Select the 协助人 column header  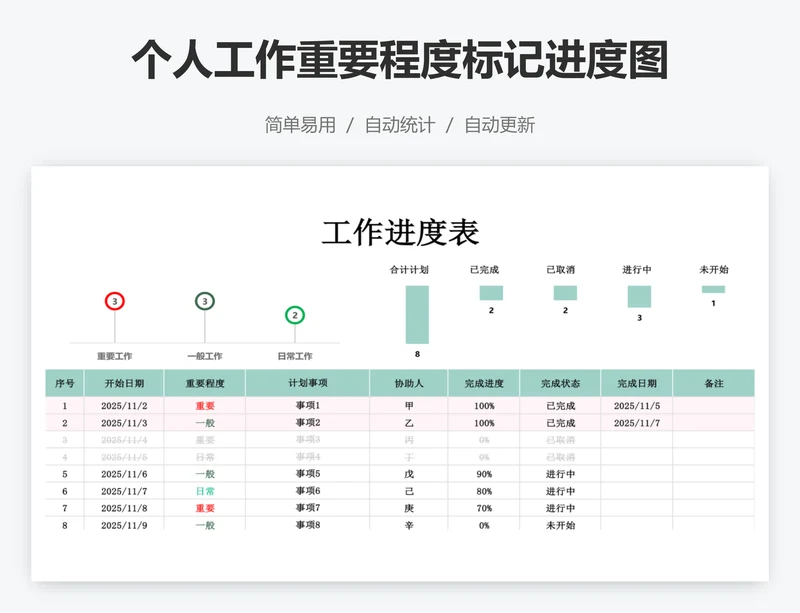click(409, 383)
